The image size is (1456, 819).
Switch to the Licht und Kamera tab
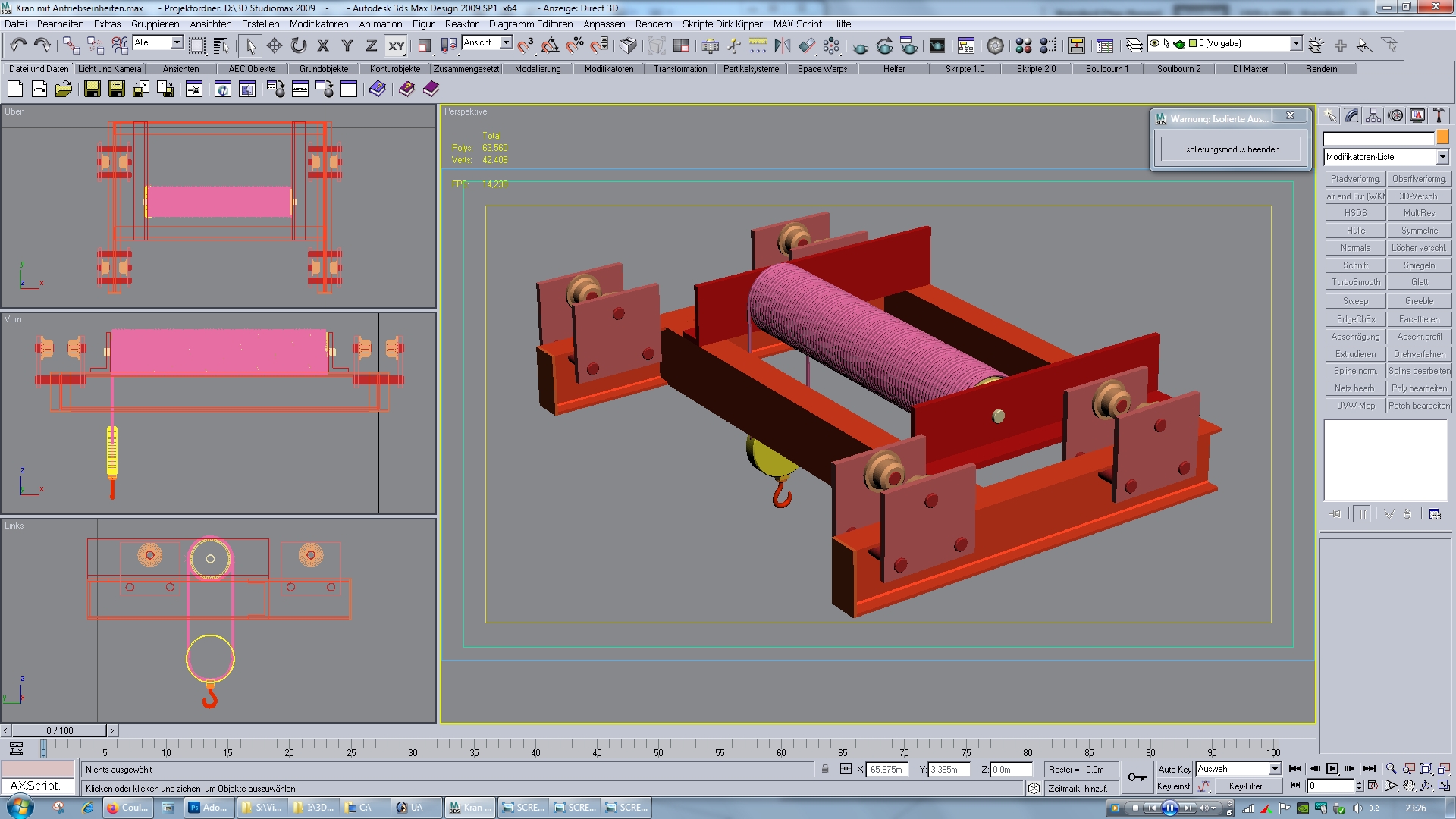(x=110, y=68)
